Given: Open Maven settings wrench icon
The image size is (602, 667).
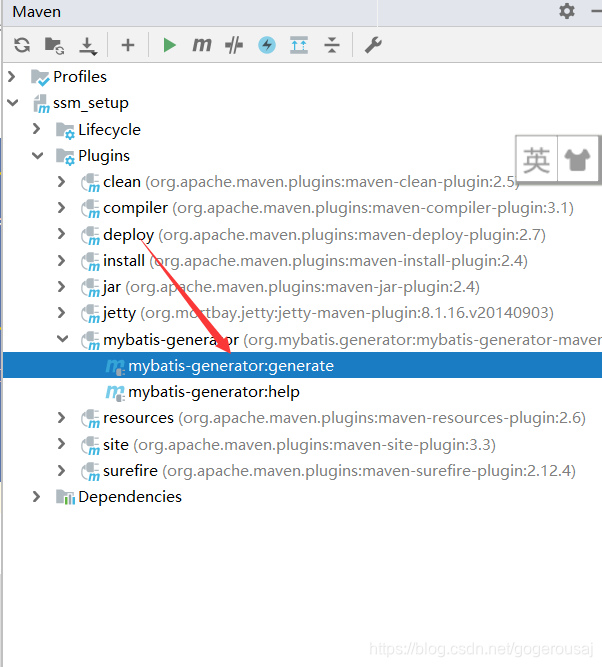Looking at the screenshot, I should coord(374,45).
